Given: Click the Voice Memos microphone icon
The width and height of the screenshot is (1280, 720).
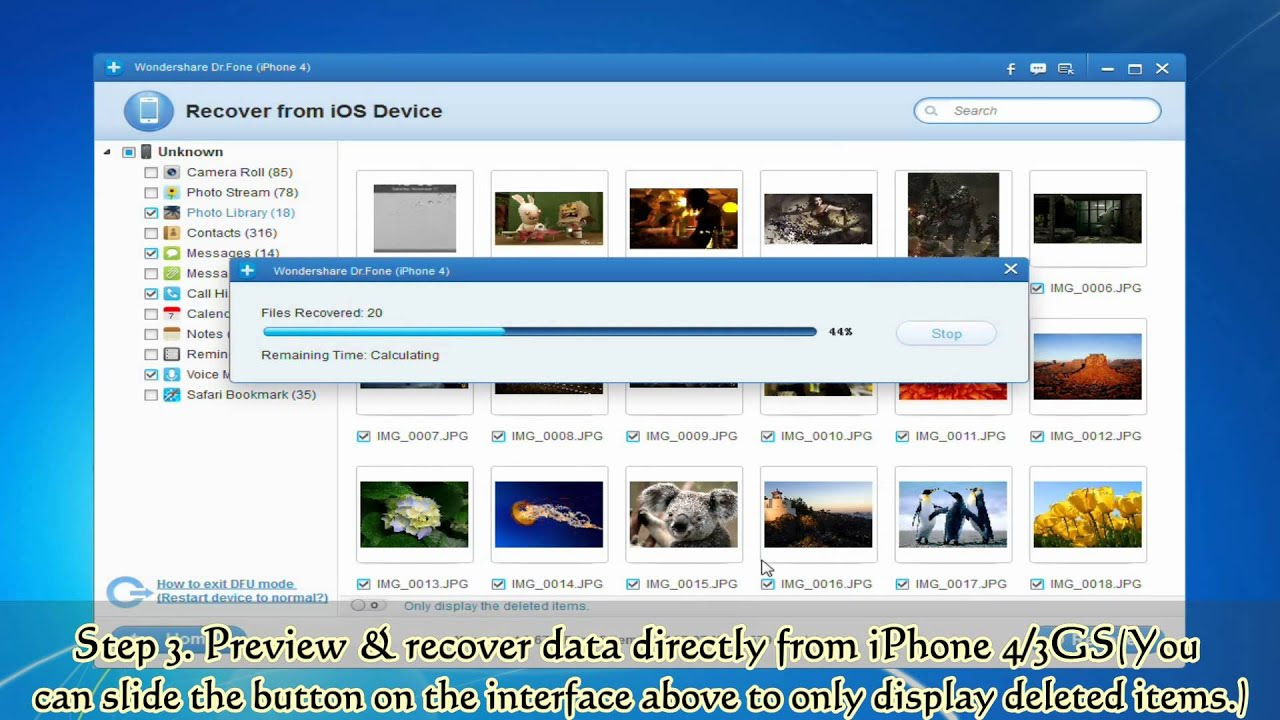Looking at the screenshot, I should (172, 374).
